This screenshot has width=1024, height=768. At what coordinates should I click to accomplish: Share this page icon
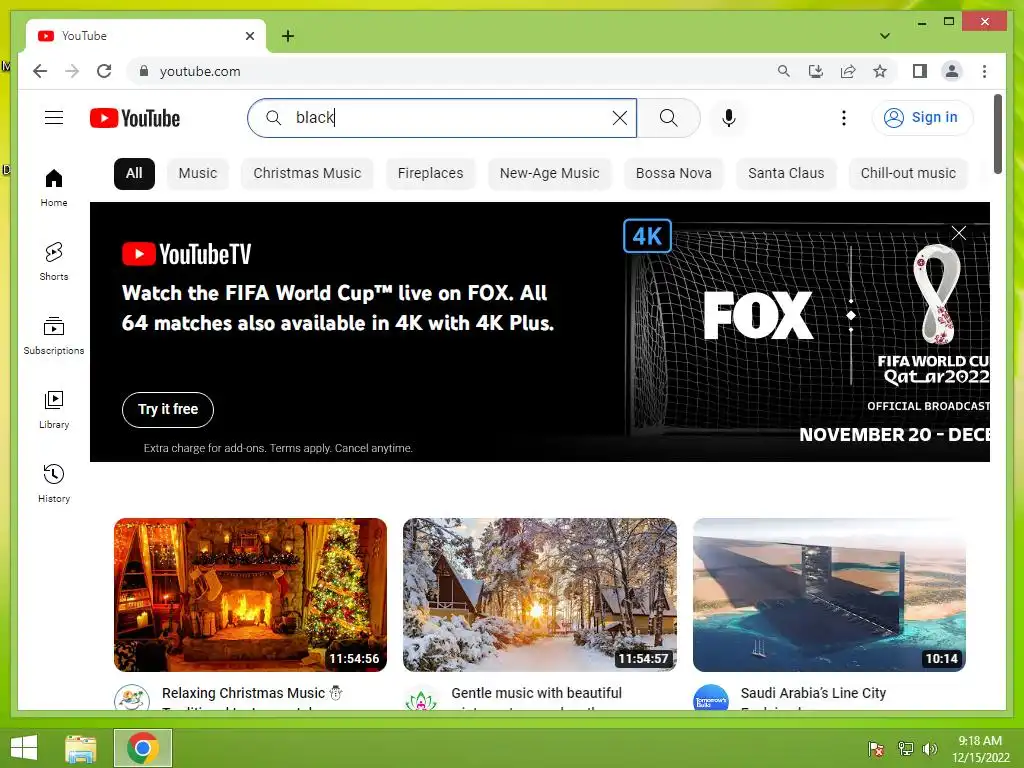click(848, 71)
